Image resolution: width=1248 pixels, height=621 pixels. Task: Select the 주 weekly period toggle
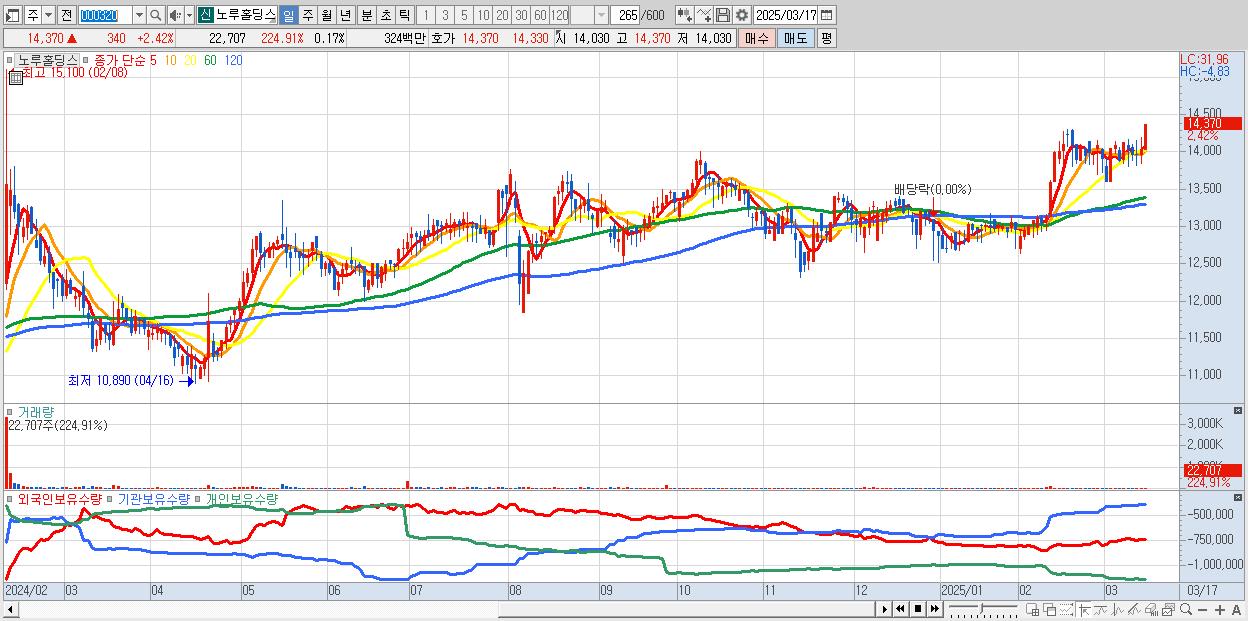(308, 15)
